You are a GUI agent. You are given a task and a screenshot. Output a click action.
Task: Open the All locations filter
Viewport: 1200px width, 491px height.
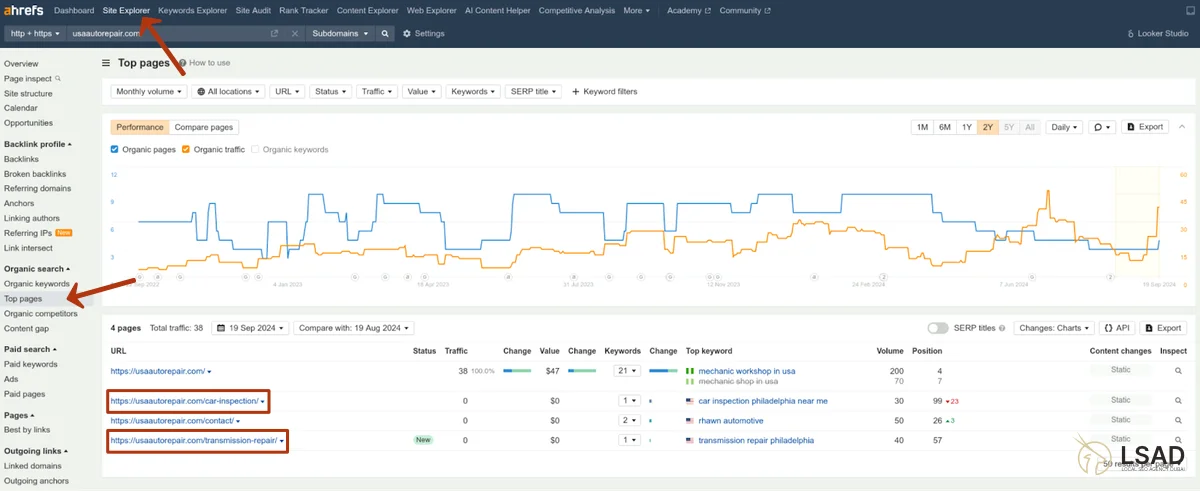(x=229, y=91)
